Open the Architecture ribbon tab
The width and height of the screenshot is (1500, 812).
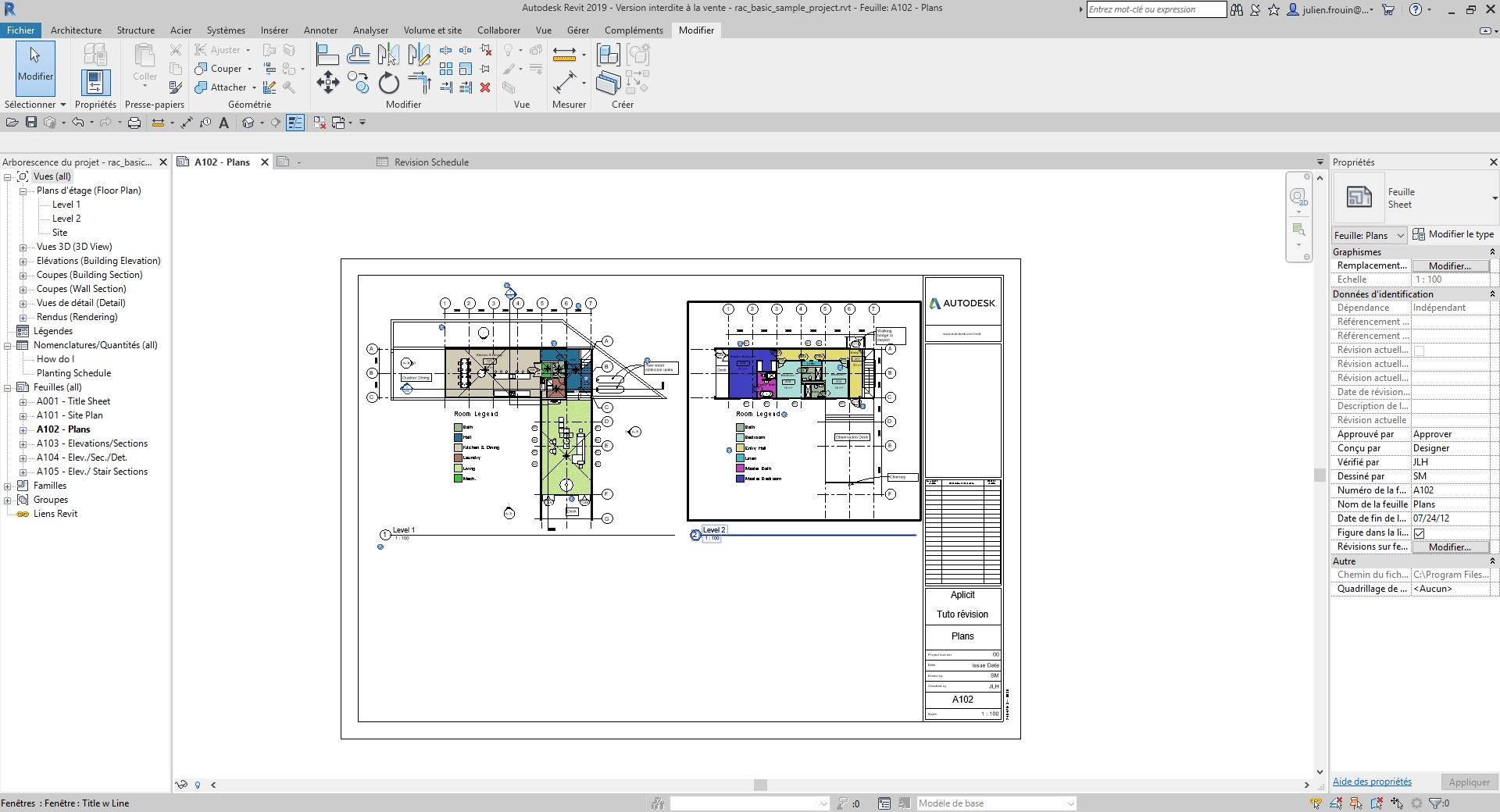pos(76,30)
